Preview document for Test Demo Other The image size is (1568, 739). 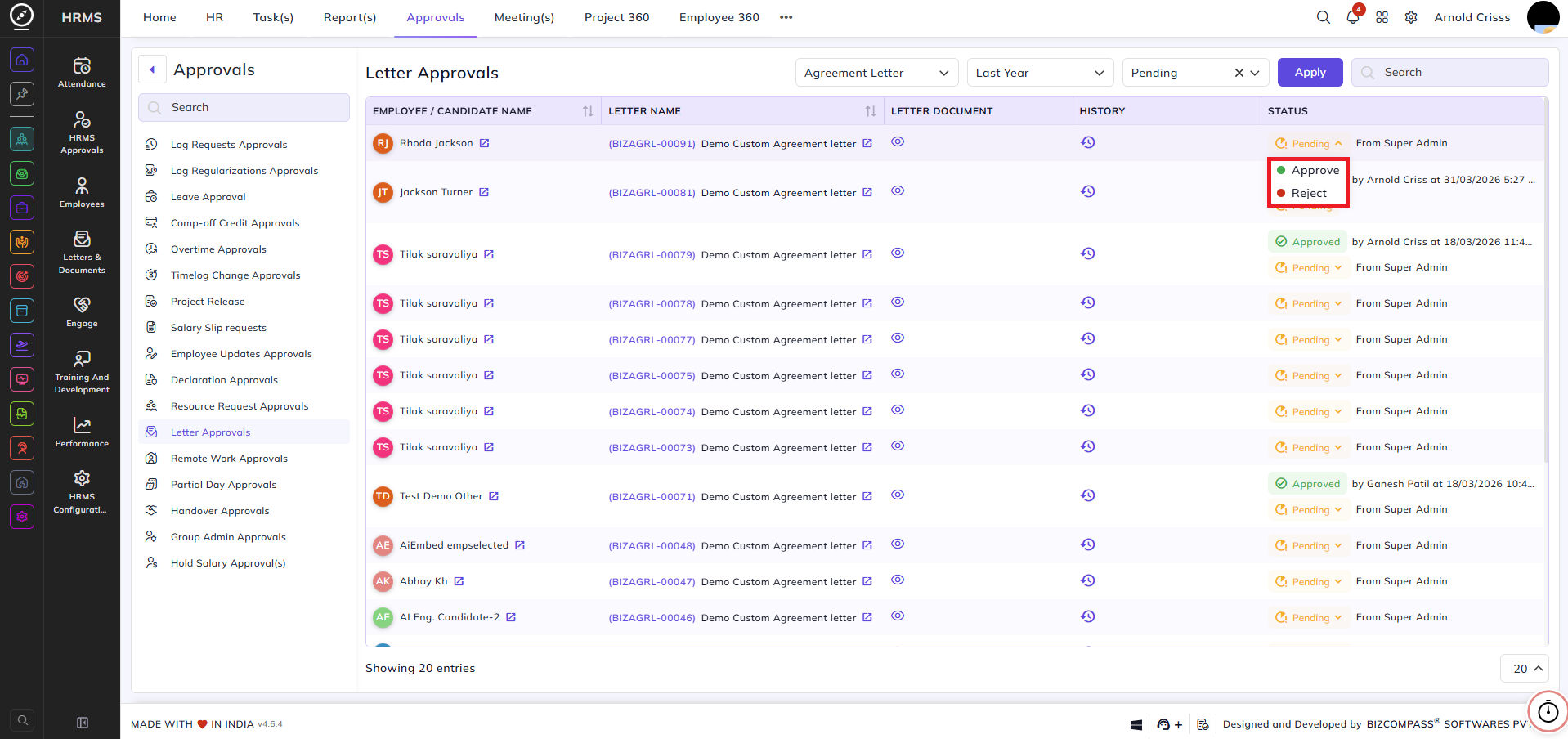(x=898, y=495)
